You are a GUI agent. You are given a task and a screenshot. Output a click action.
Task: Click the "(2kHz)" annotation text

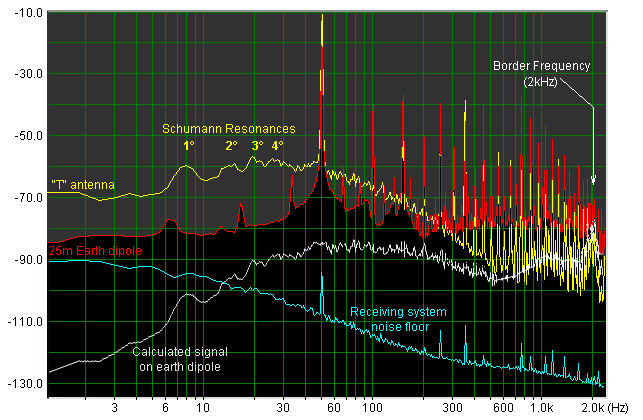point(540,82)
